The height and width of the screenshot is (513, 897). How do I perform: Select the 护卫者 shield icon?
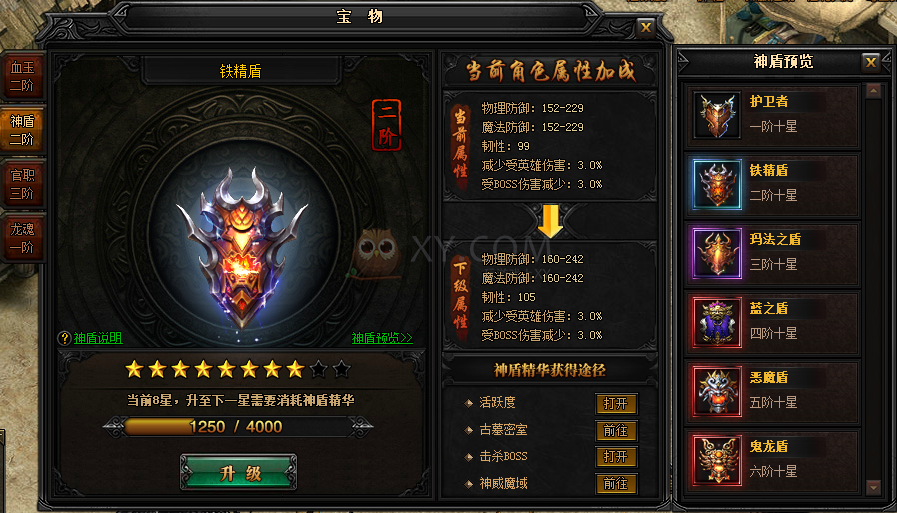pyautogui.click(x=716, y=115)
